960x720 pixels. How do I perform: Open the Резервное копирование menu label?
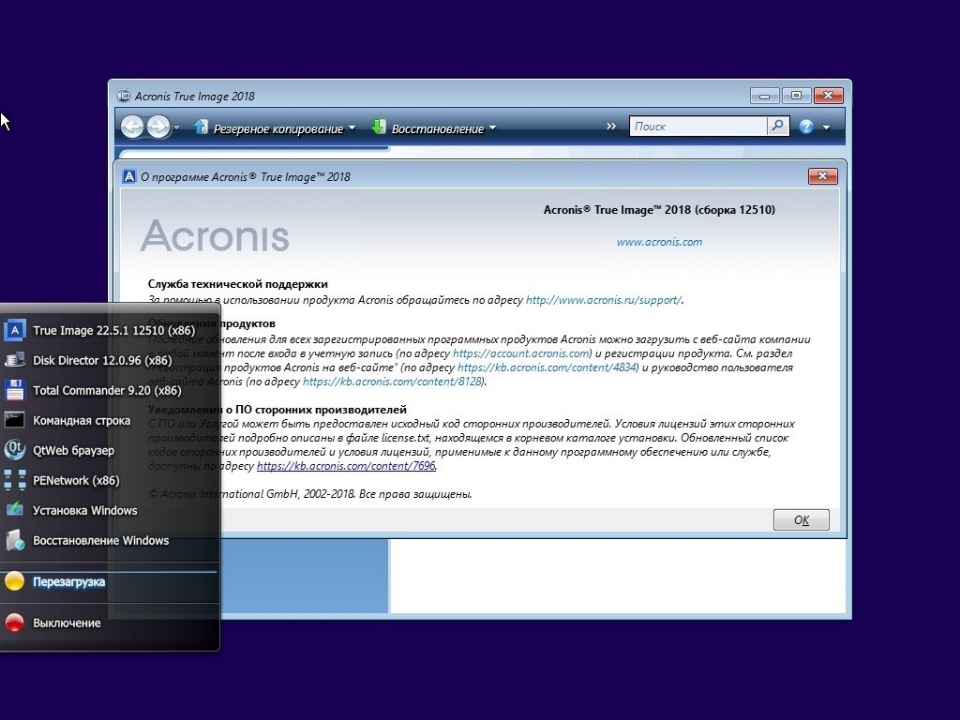(x=278, y=129)
